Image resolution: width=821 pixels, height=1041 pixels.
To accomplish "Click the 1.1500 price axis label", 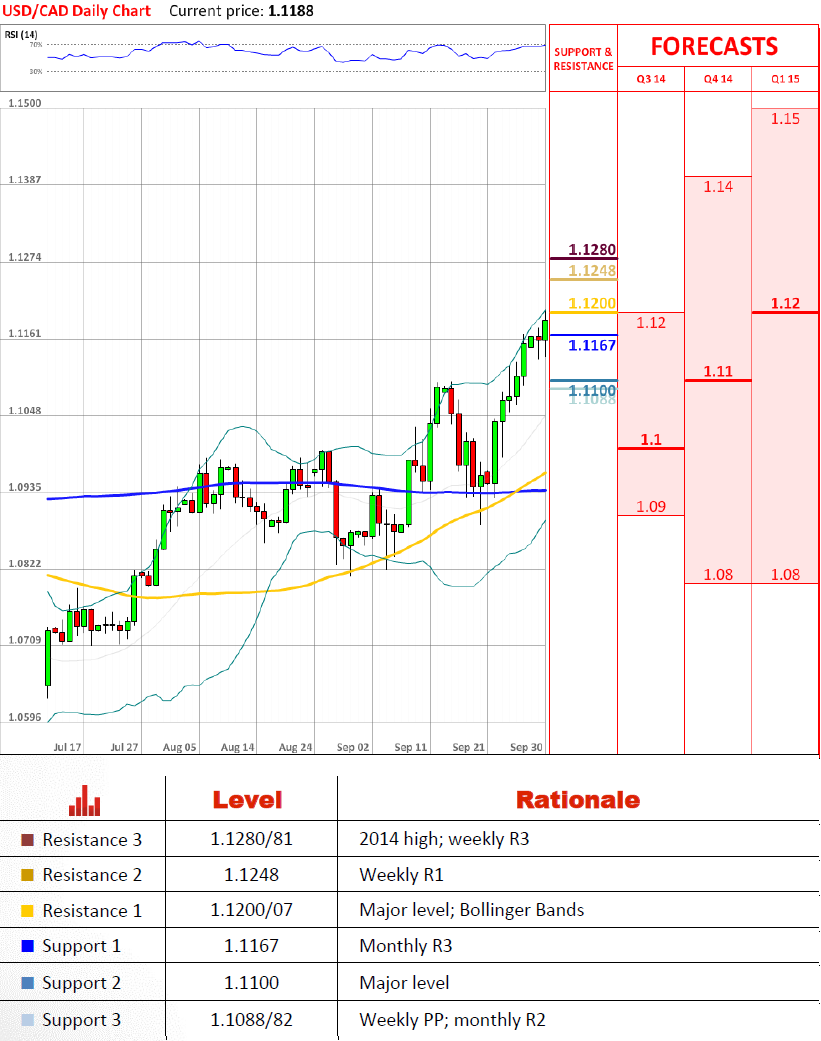I will [25, 103].
